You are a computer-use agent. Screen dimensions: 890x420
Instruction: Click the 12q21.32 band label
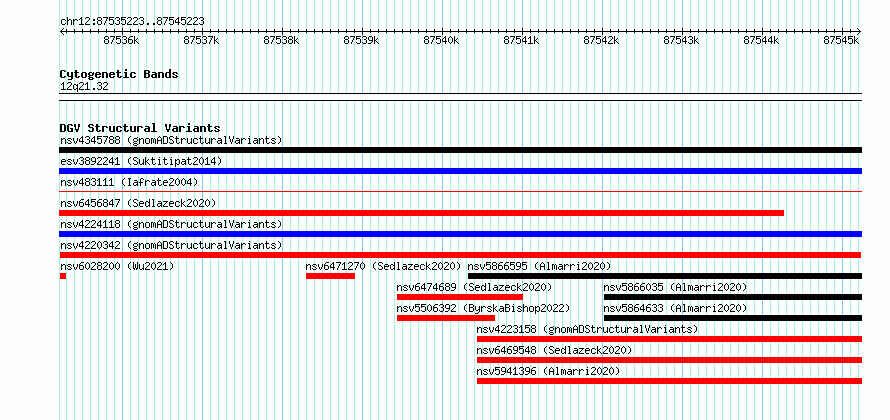[x=84, y=87]
